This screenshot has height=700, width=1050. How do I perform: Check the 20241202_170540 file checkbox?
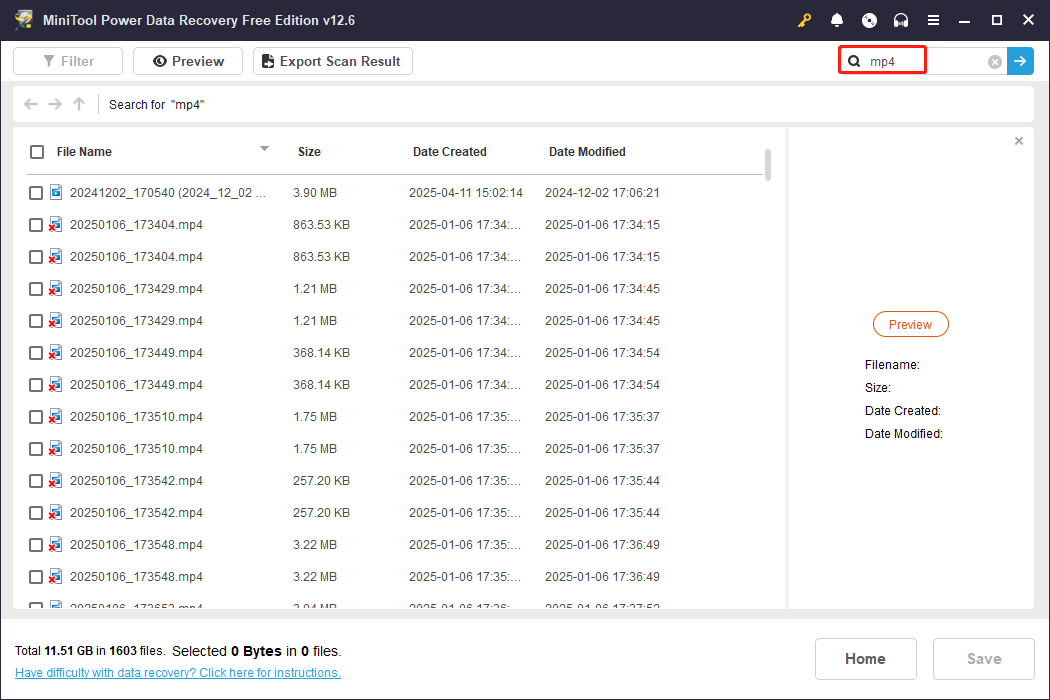(35, 192)
